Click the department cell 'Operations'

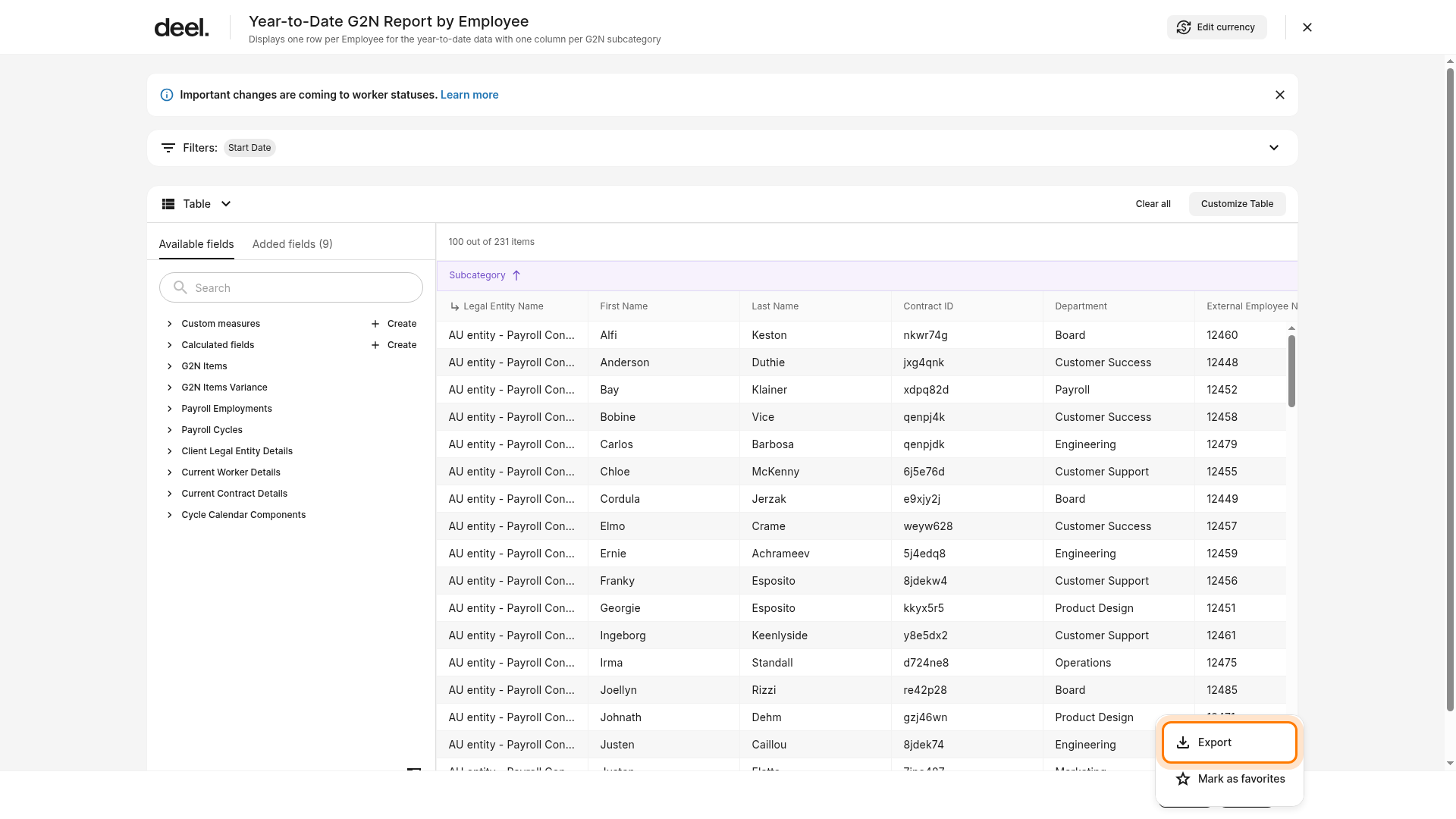point(1119,663)
